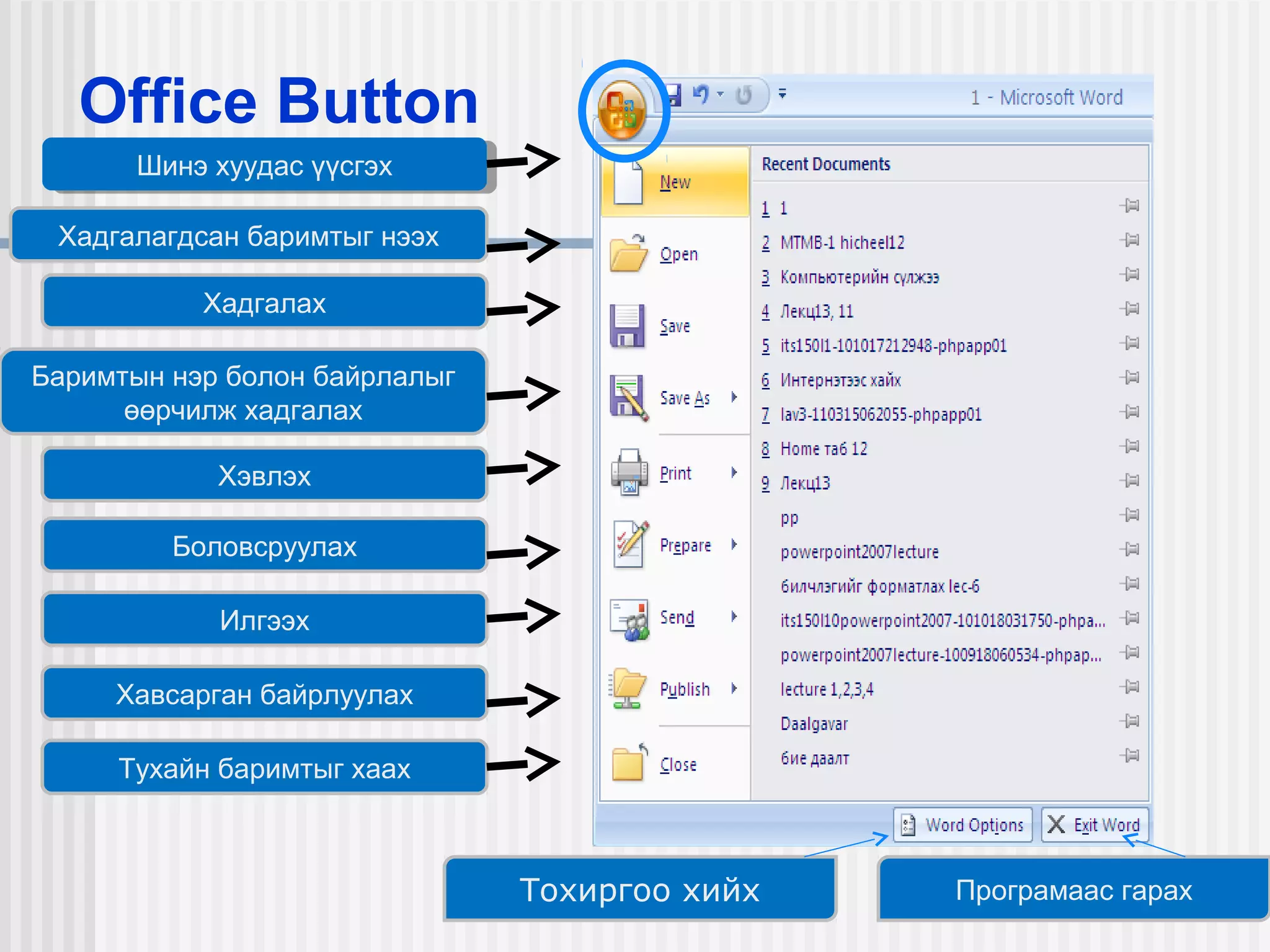Click the Undo arrow in quick access toolbar
The height and width of the screenshot is (952, 1270).
pyautogui.click(x=701, y=94)
